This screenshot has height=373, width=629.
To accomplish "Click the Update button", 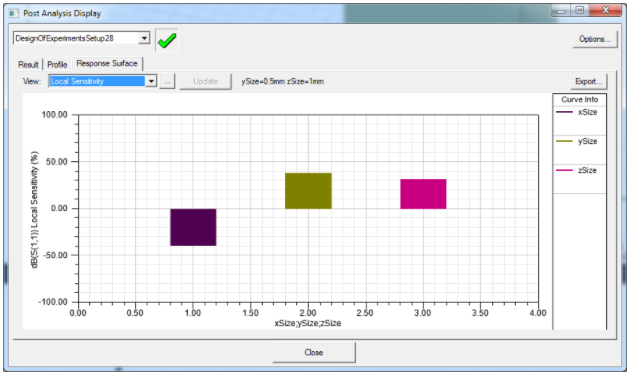I will (x=205, y=81).
